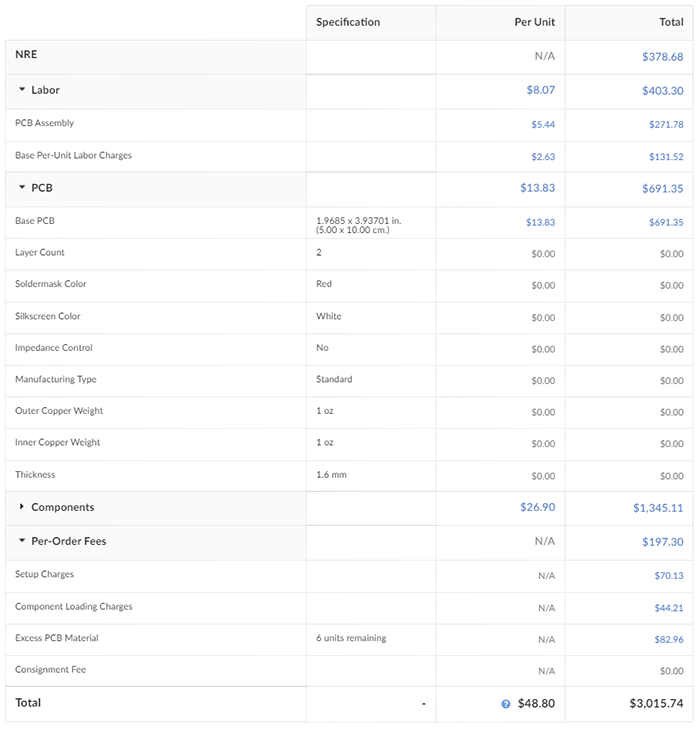Click Base PCB per-unit price $13.83
This screenshot has height=729, width=700.
tap(540, 222)
